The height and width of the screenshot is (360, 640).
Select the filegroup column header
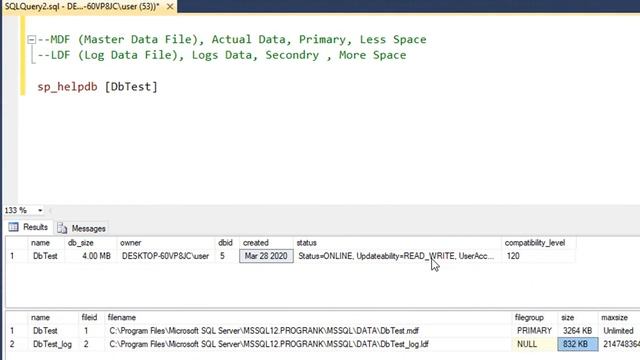[534, 318]
